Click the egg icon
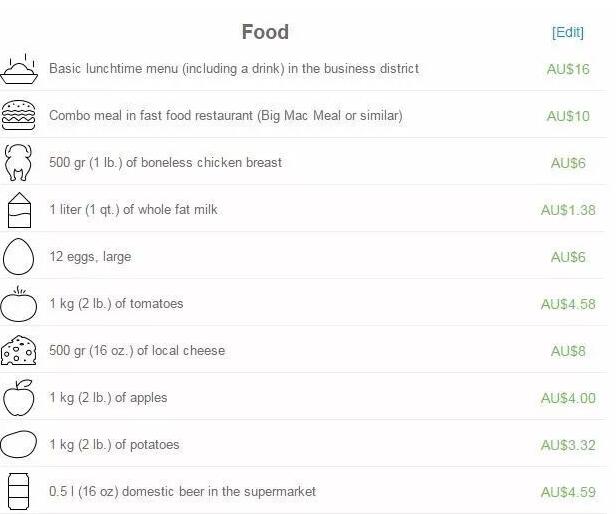This screenshot has width=616, height=514. click(19, 257)
